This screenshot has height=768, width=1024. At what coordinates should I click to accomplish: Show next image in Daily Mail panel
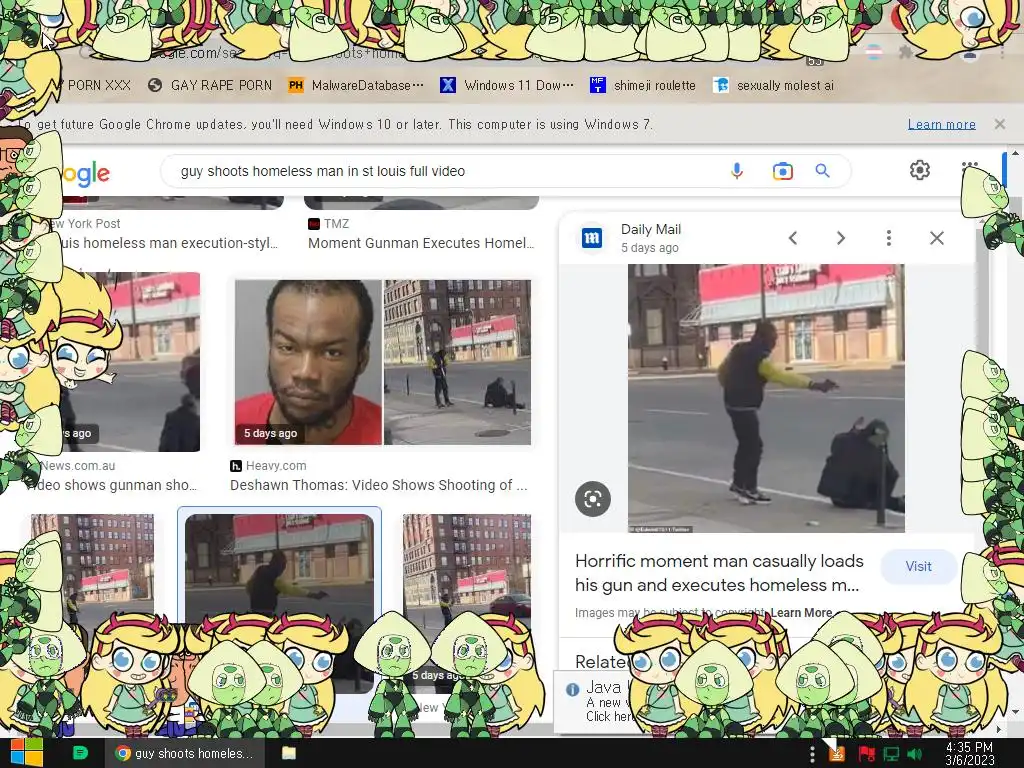pos(840,238)
